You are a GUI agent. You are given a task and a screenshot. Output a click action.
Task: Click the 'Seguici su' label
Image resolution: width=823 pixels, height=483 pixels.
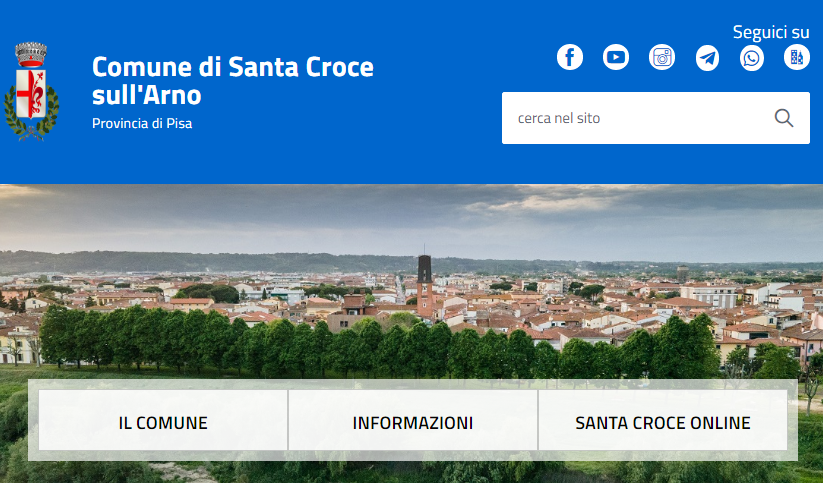770,32
